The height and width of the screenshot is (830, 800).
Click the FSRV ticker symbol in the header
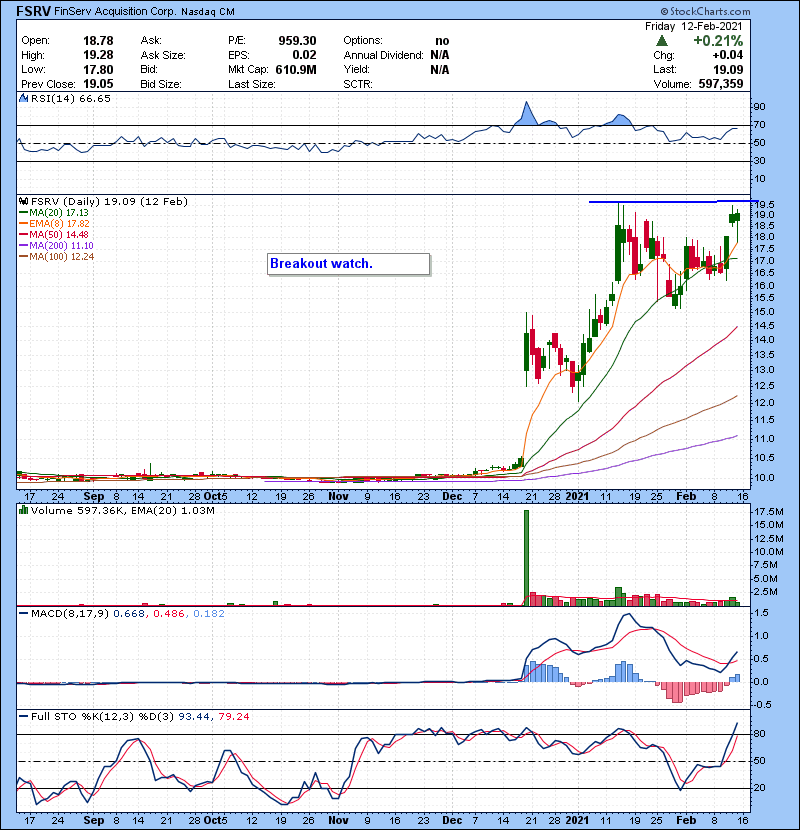33,11
